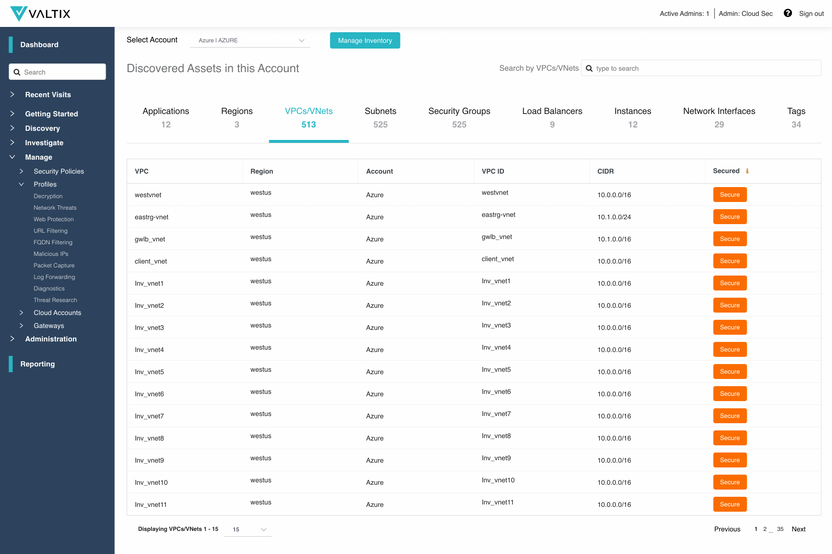Open Threat Research profile item
832x554 pixels.
[55, 300]
